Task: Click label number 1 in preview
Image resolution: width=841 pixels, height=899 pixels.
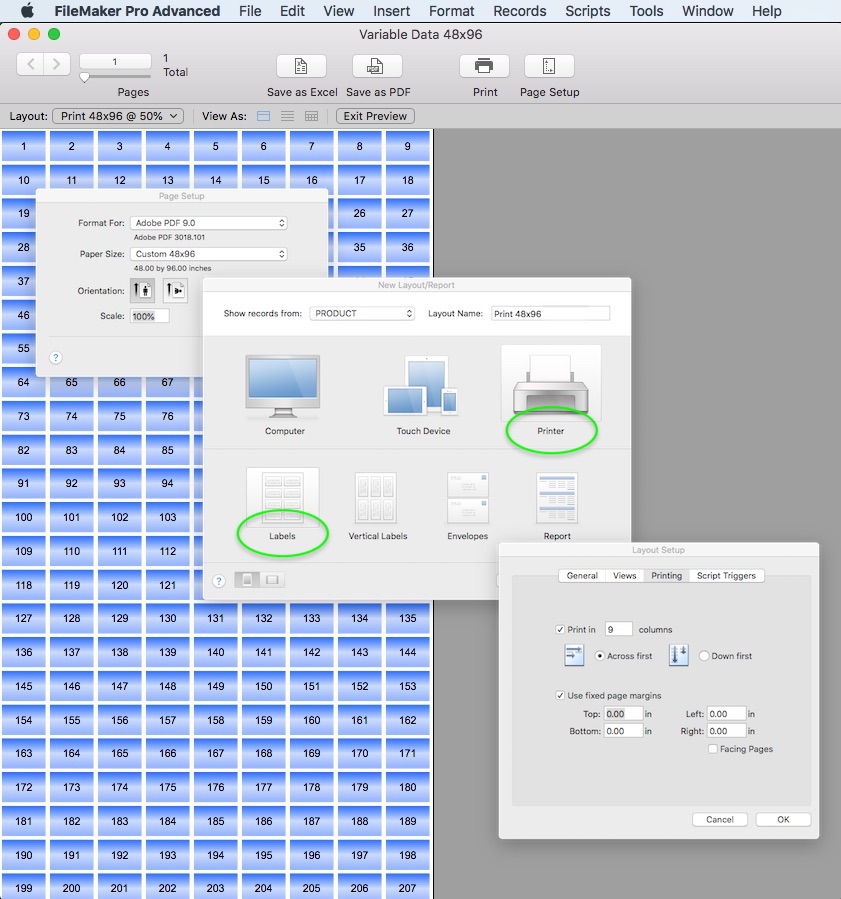Action: pos(24,146)
